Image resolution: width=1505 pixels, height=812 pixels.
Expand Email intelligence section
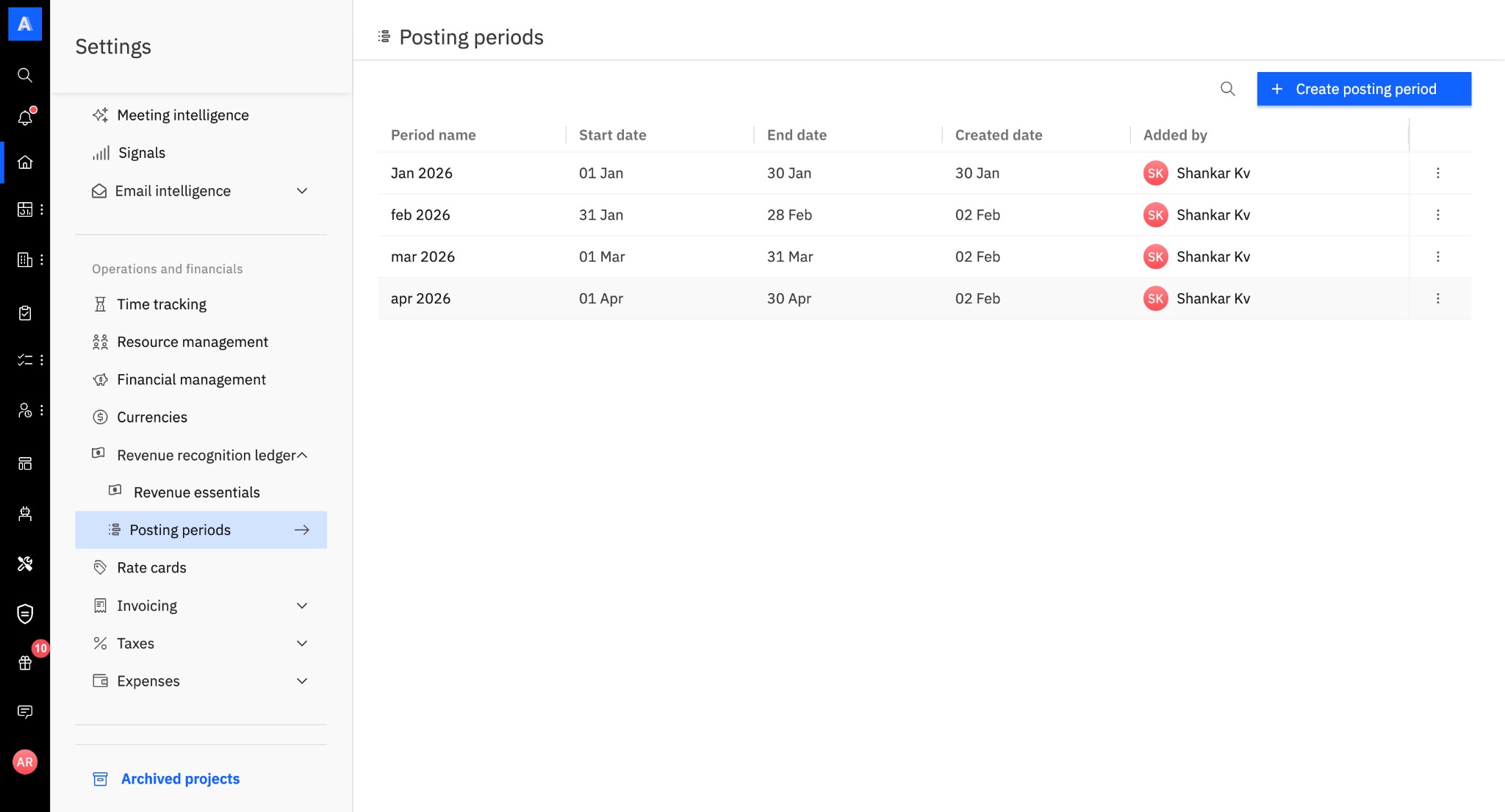[301, 191]
